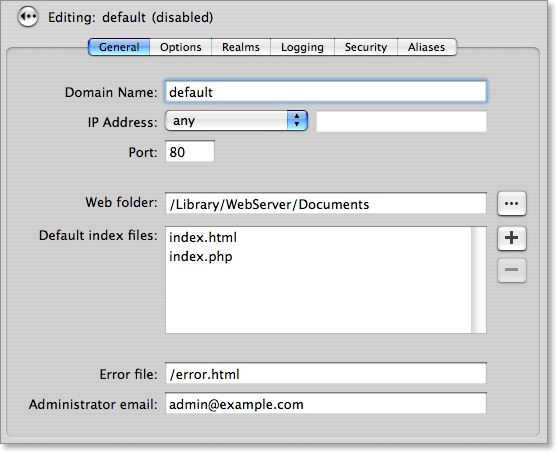Click the back arrow next to Editing
This screenshot has width=556, height=452.
[x=28, y=16]
